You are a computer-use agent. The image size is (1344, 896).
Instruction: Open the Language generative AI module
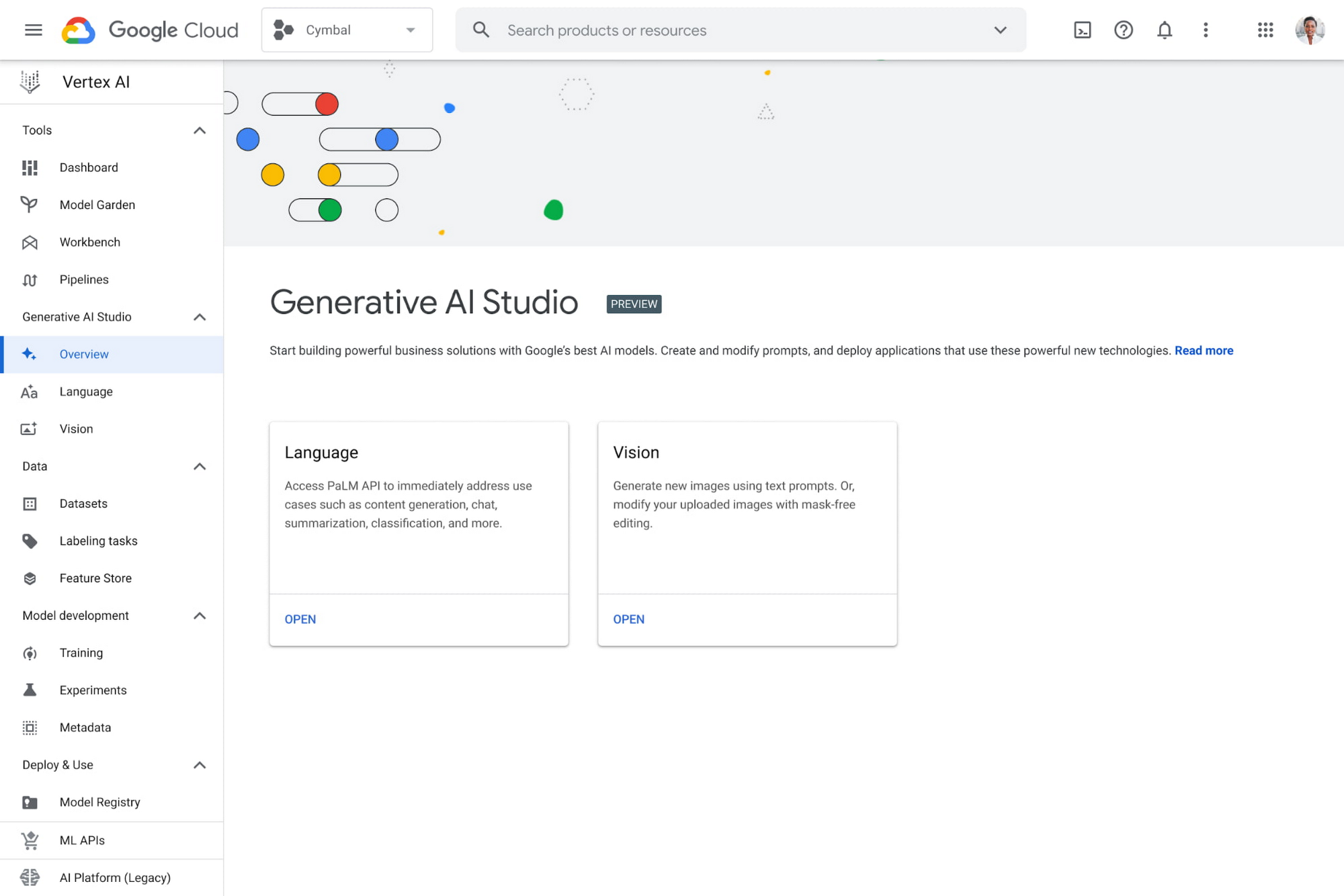[299, 619]
